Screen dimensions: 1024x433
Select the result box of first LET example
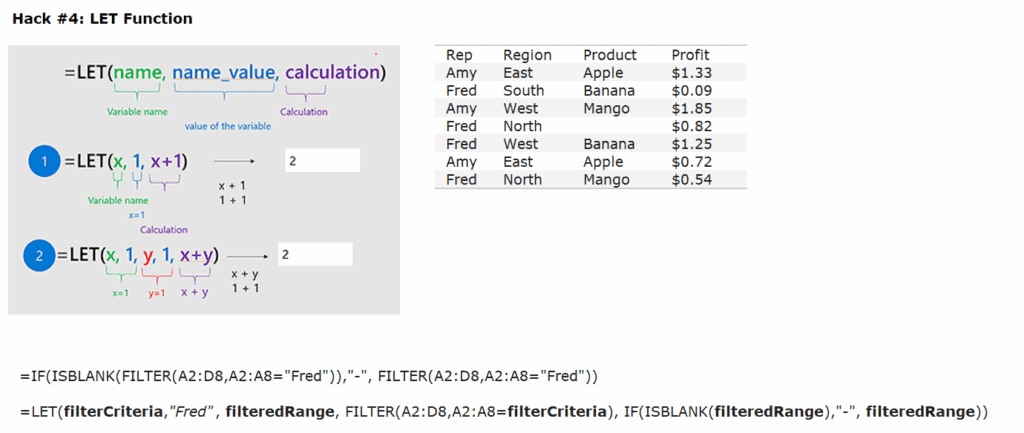point(323,161)
